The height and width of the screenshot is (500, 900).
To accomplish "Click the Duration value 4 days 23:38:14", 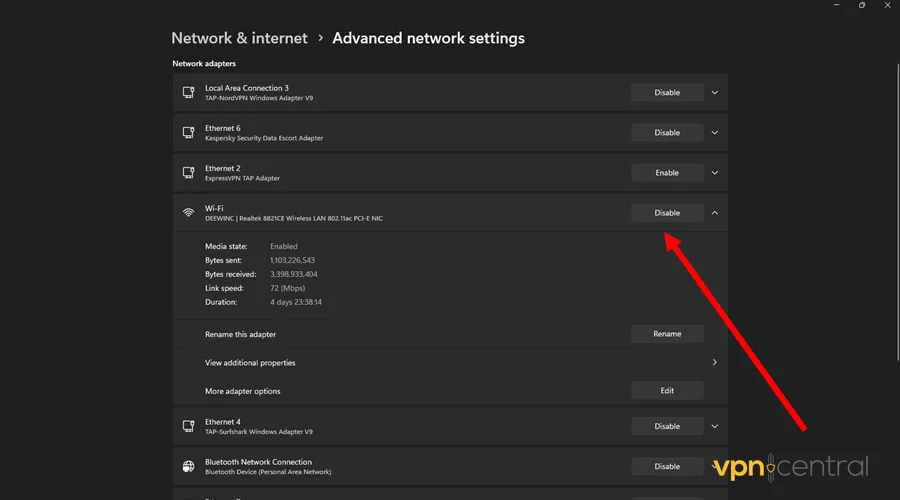I will tap(296, 302).
